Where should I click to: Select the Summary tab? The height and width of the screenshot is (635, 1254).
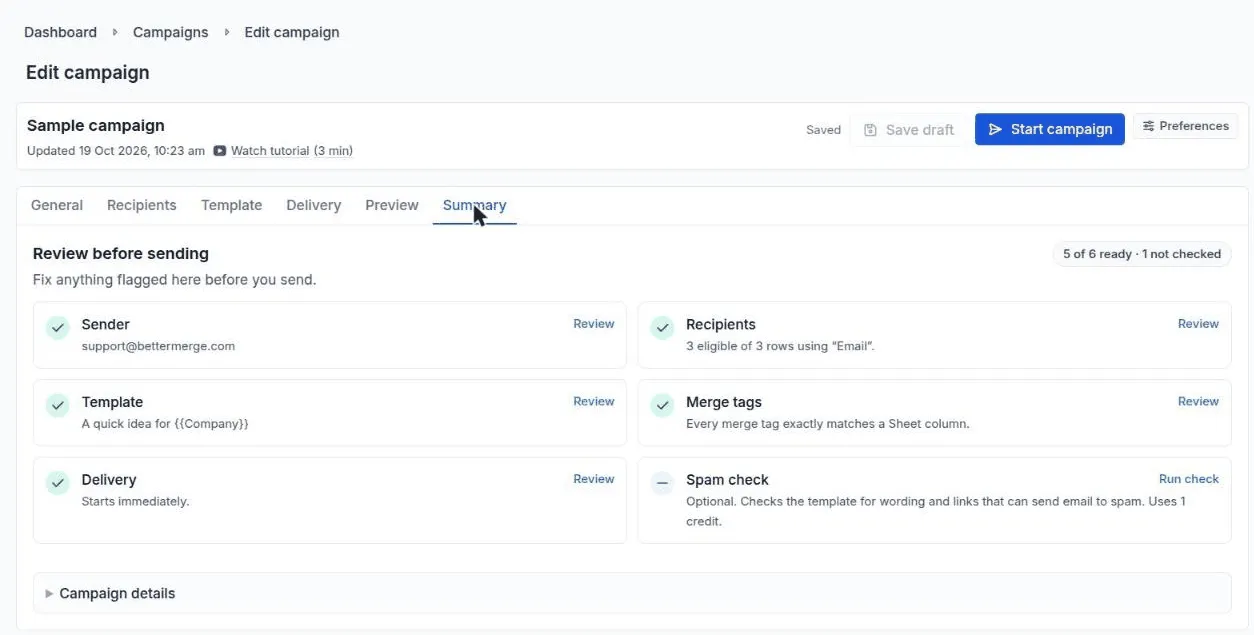tap(475, 205)
